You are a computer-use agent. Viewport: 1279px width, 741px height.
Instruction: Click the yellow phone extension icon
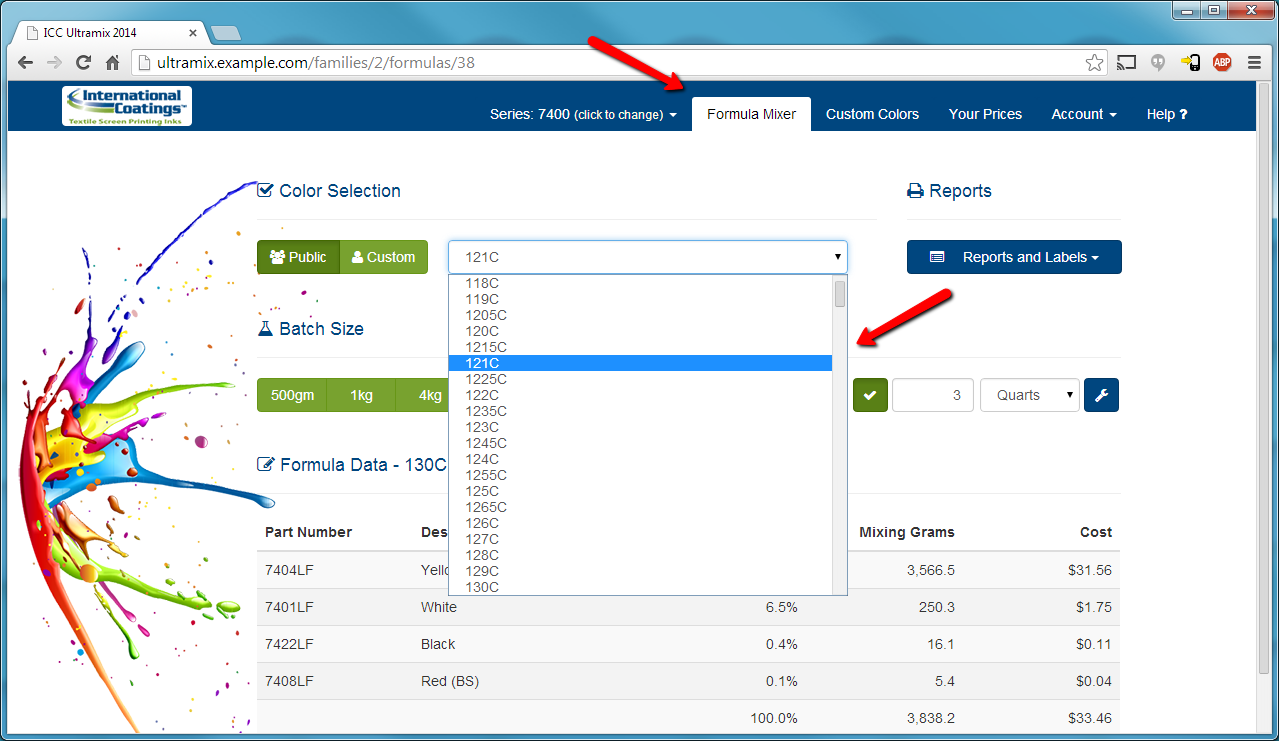coord(1190,62)
